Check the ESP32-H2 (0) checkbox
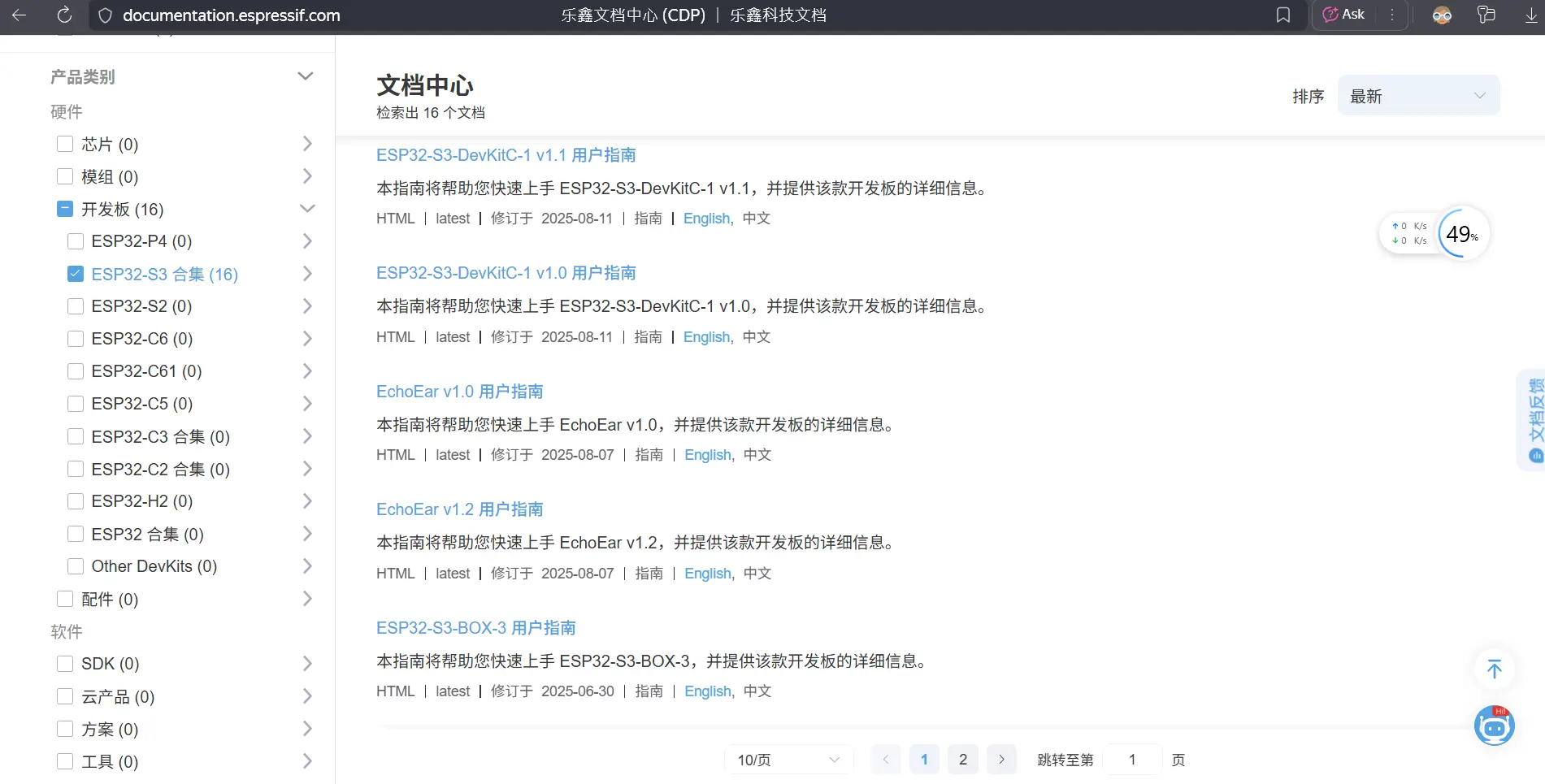The height and width of the screenshot is (784, 1545). (76, 501)
